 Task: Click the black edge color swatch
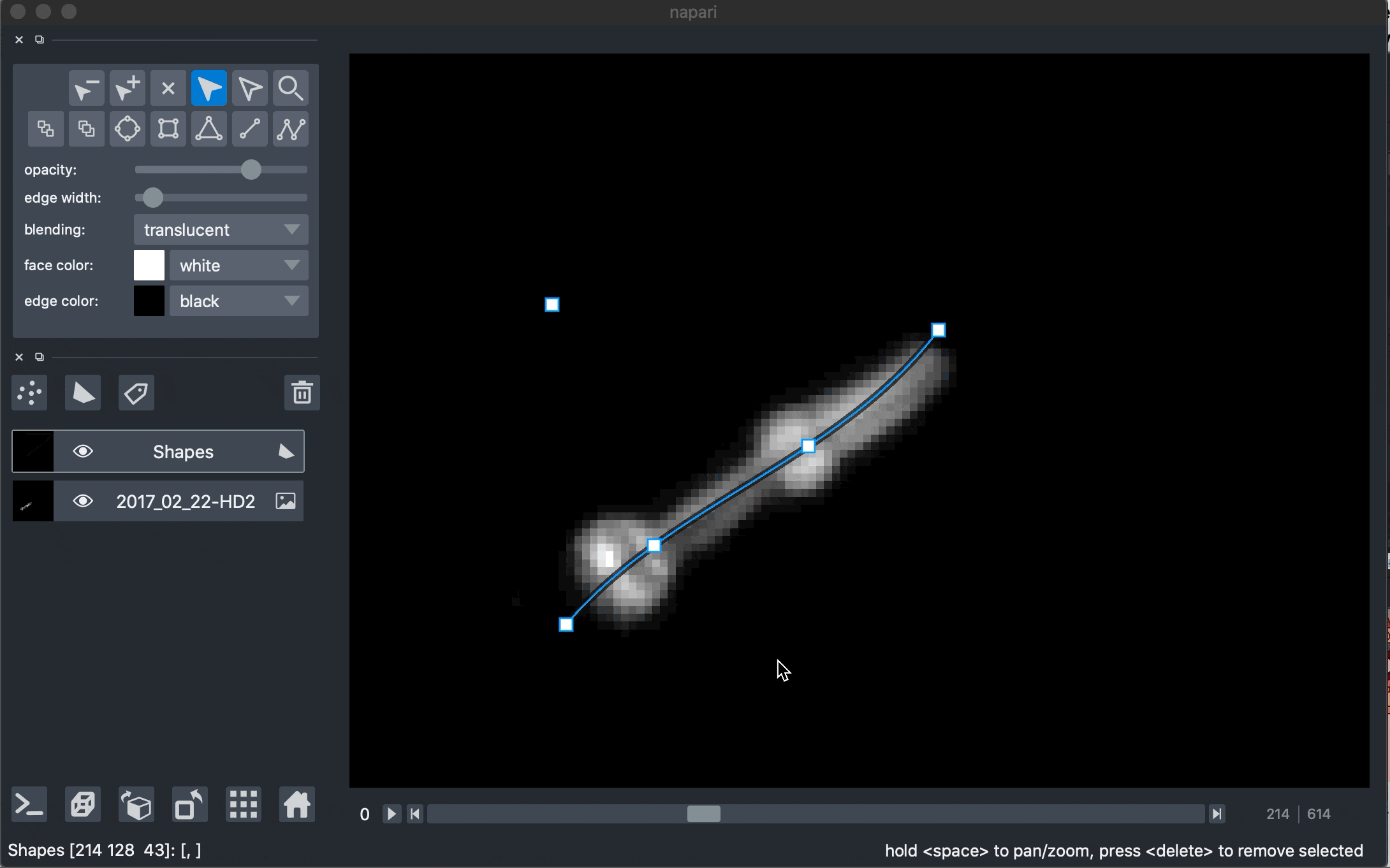pyautogui.click(x=149, y=301)
